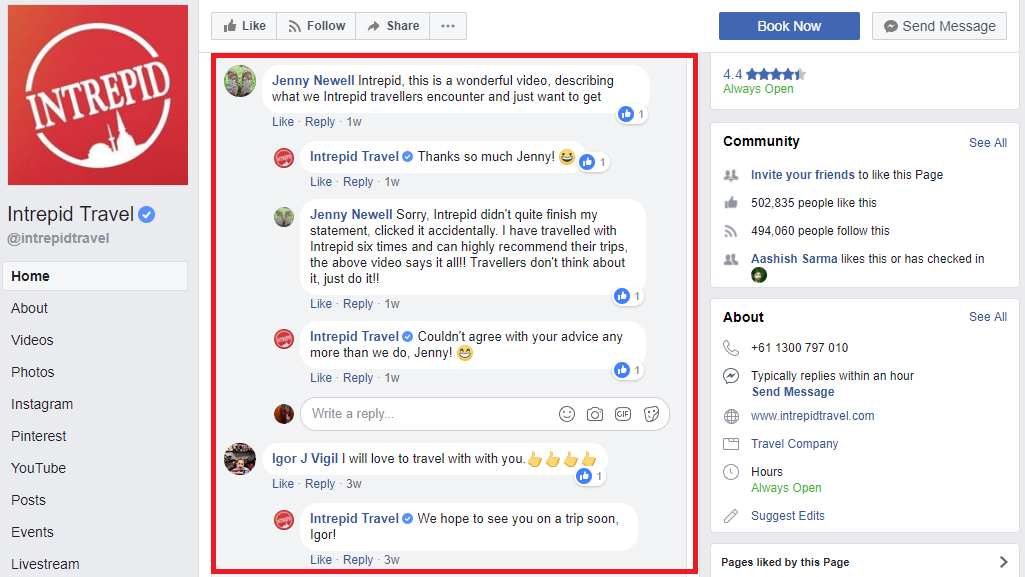This screenshot has height=577, width=1025.
Task: Attach a photo using the camera icon
Action: click(595, 414)
